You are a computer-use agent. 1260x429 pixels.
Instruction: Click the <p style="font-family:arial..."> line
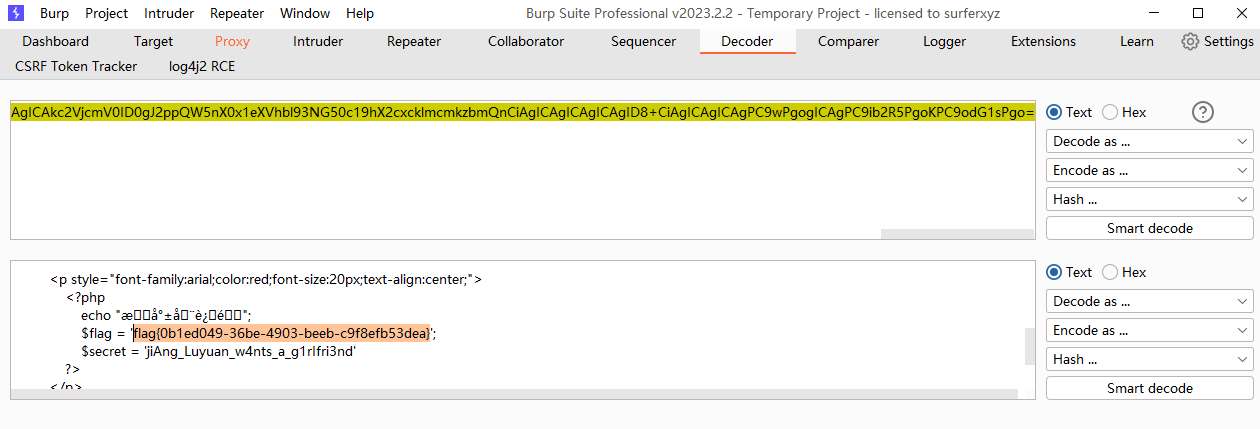click(x=266, y=279)
